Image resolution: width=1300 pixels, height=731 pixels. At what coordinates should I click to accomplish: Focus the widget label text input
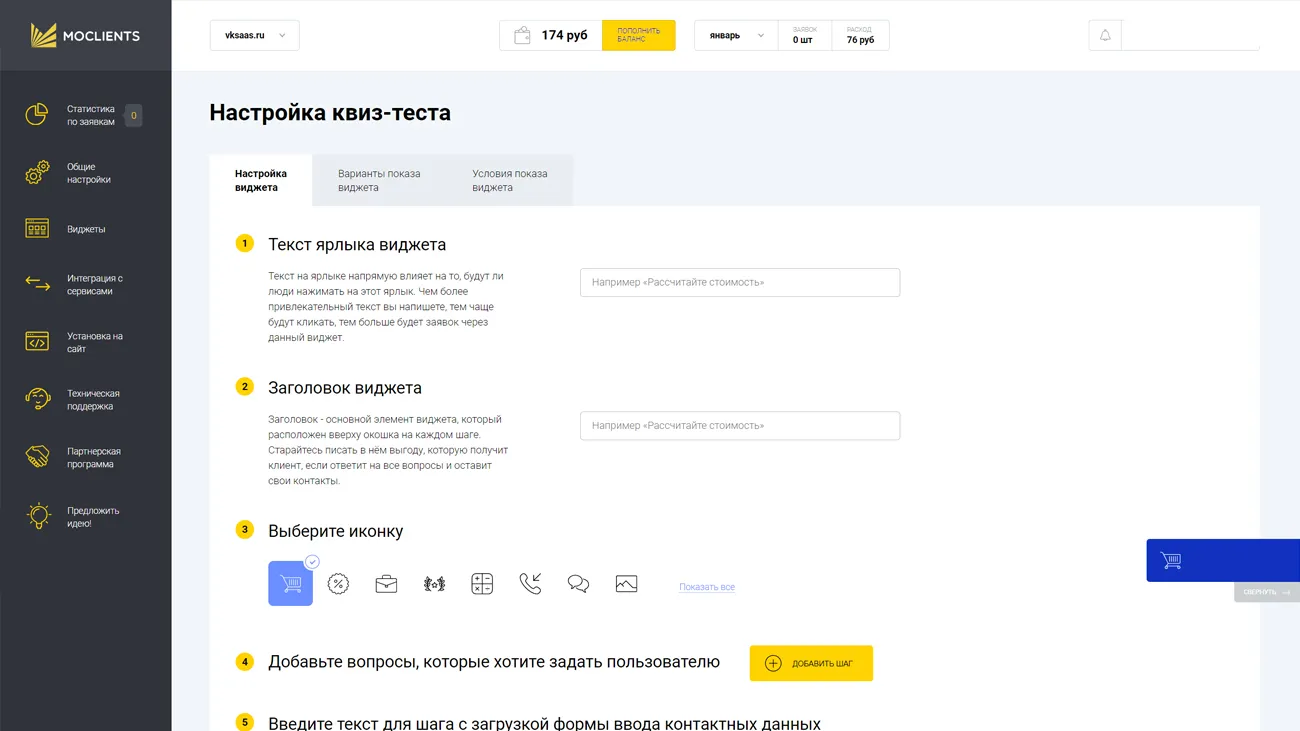(739, 282)
